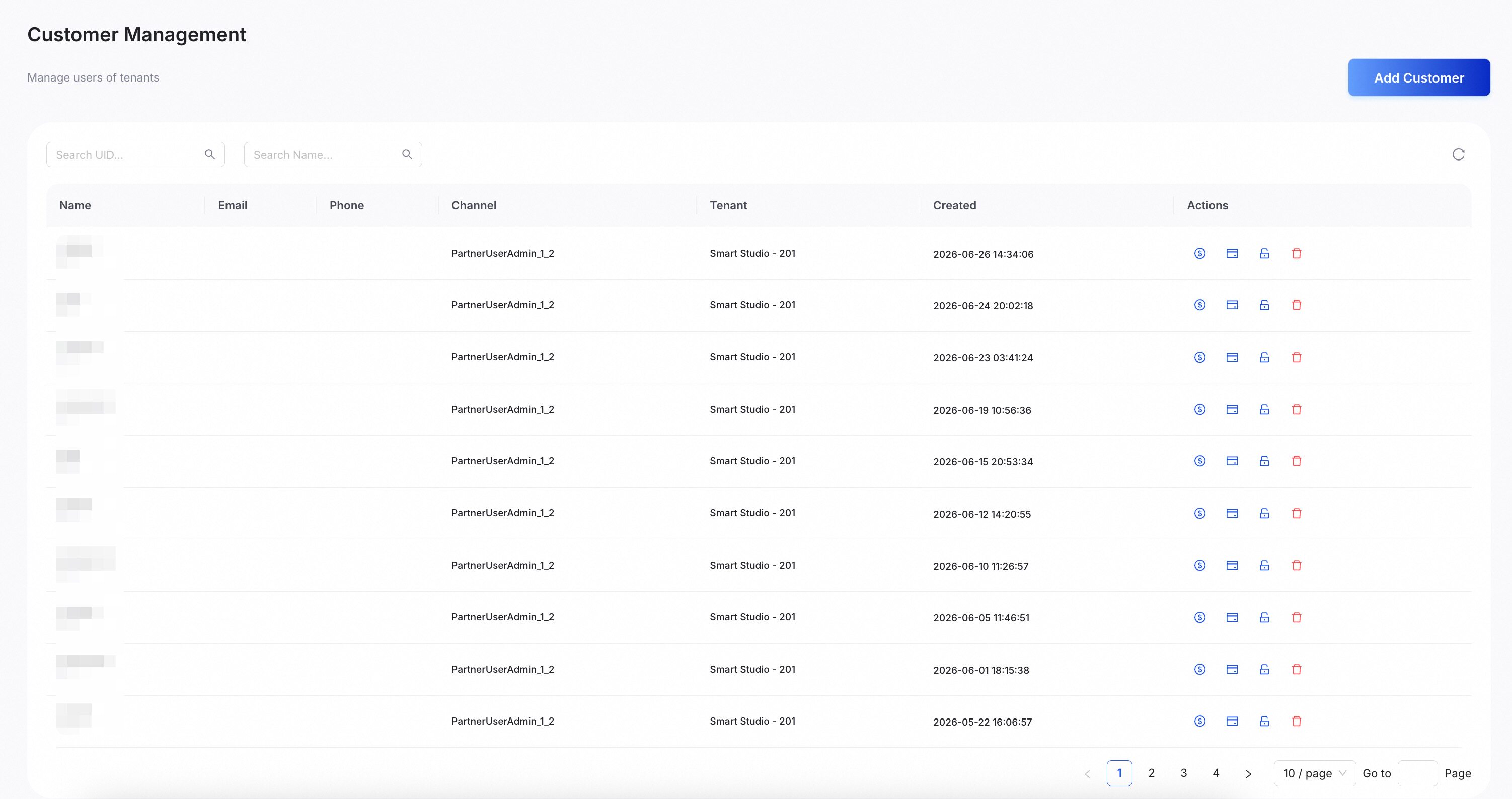The width and height of the screenshot is (1512, 799).
Task: Click the card icon for the 2026-06-12 row
Action: 1232,513
